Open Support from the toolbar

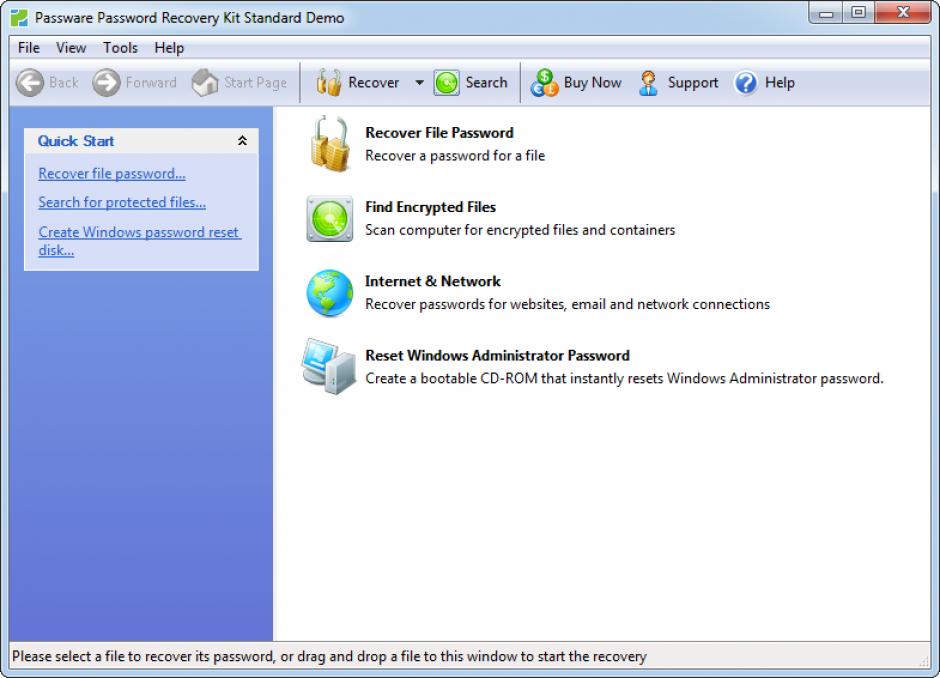[679, 83]
